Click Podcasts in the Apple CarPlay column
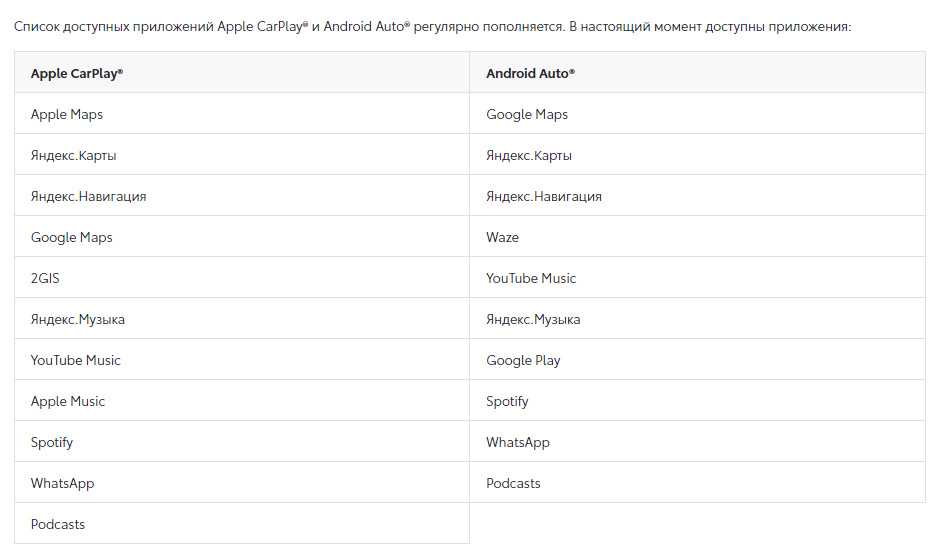The width and height of the screenshot is (939, 552). point(58,524)
